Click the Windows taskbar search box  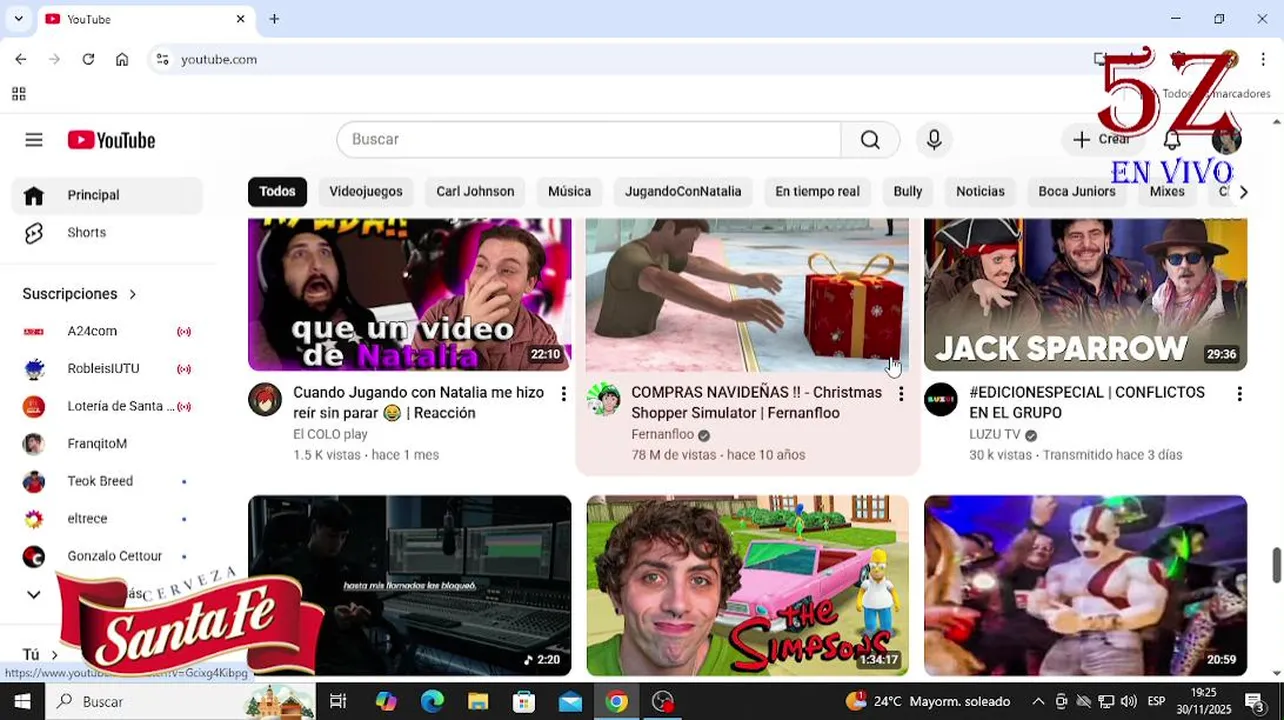182,701
